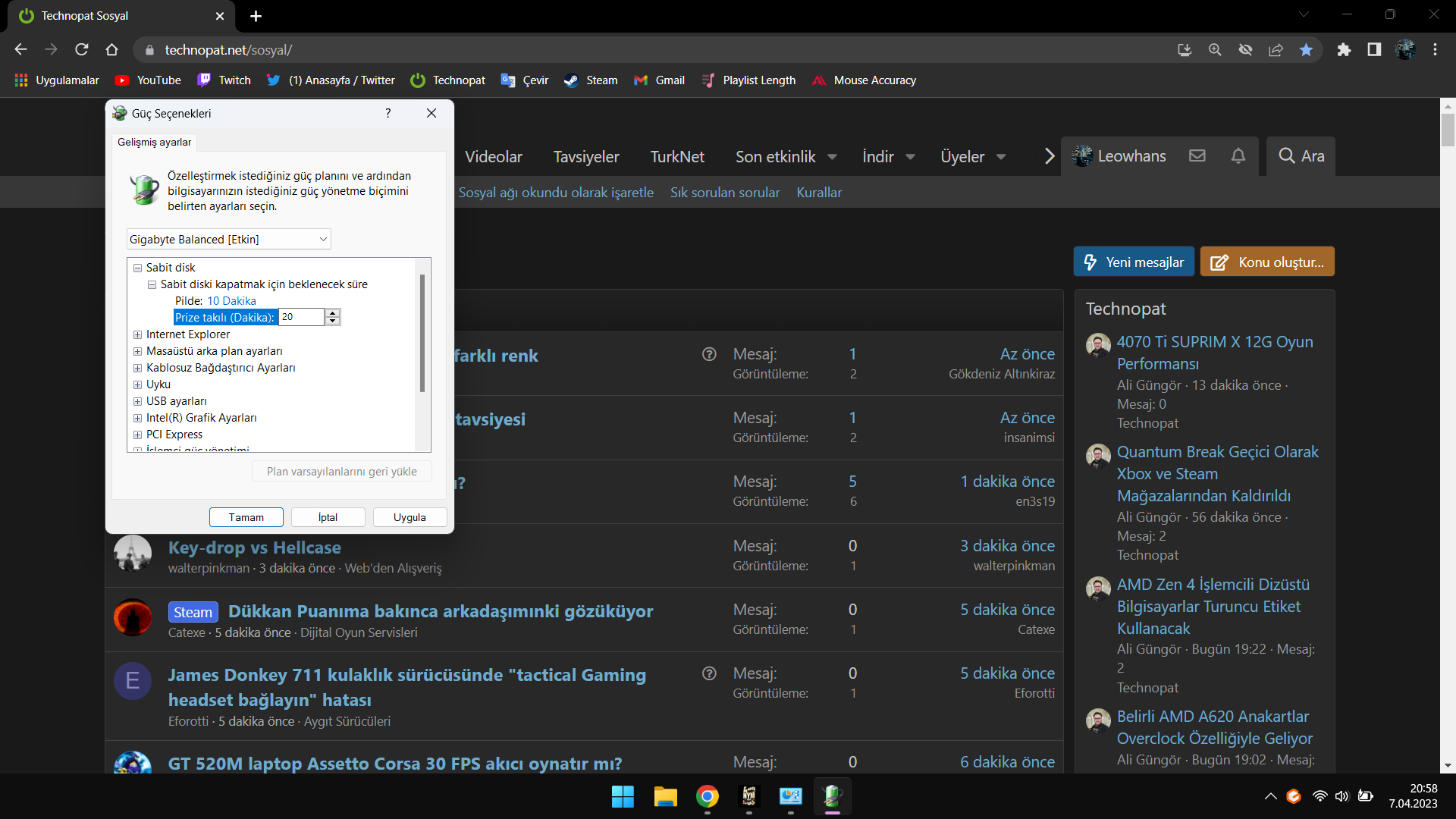Collapse the Sabit disk tree node
The image size is (1456, 819).
(138, 268)
